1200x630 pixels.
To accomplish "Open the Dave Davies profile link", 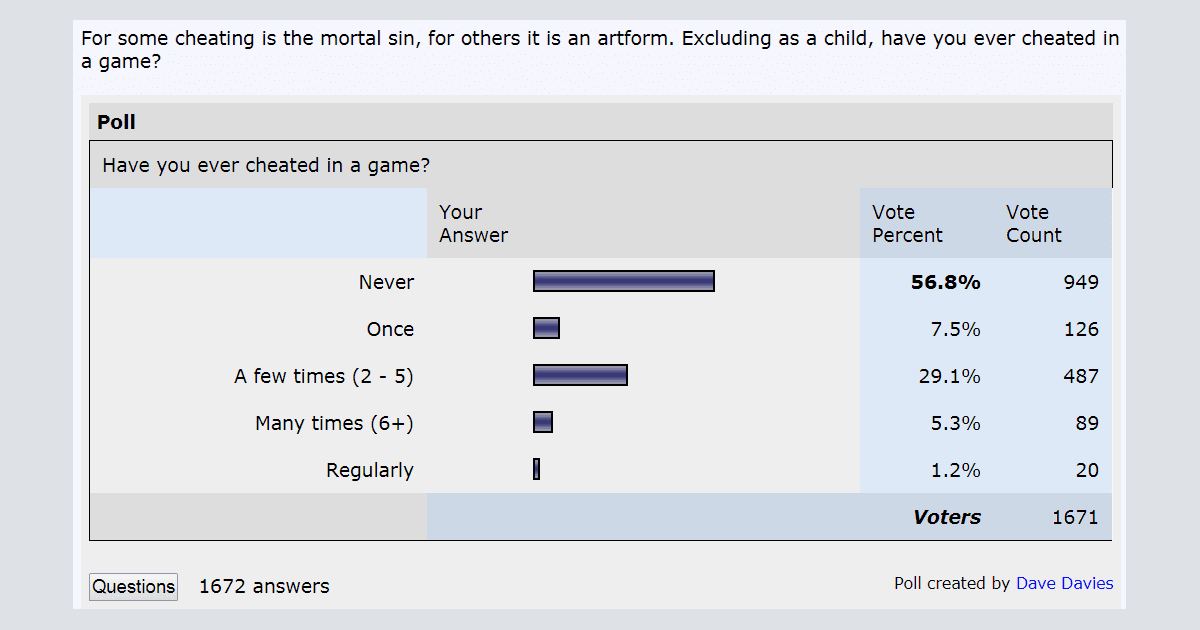I will [x=1064, y=584].
